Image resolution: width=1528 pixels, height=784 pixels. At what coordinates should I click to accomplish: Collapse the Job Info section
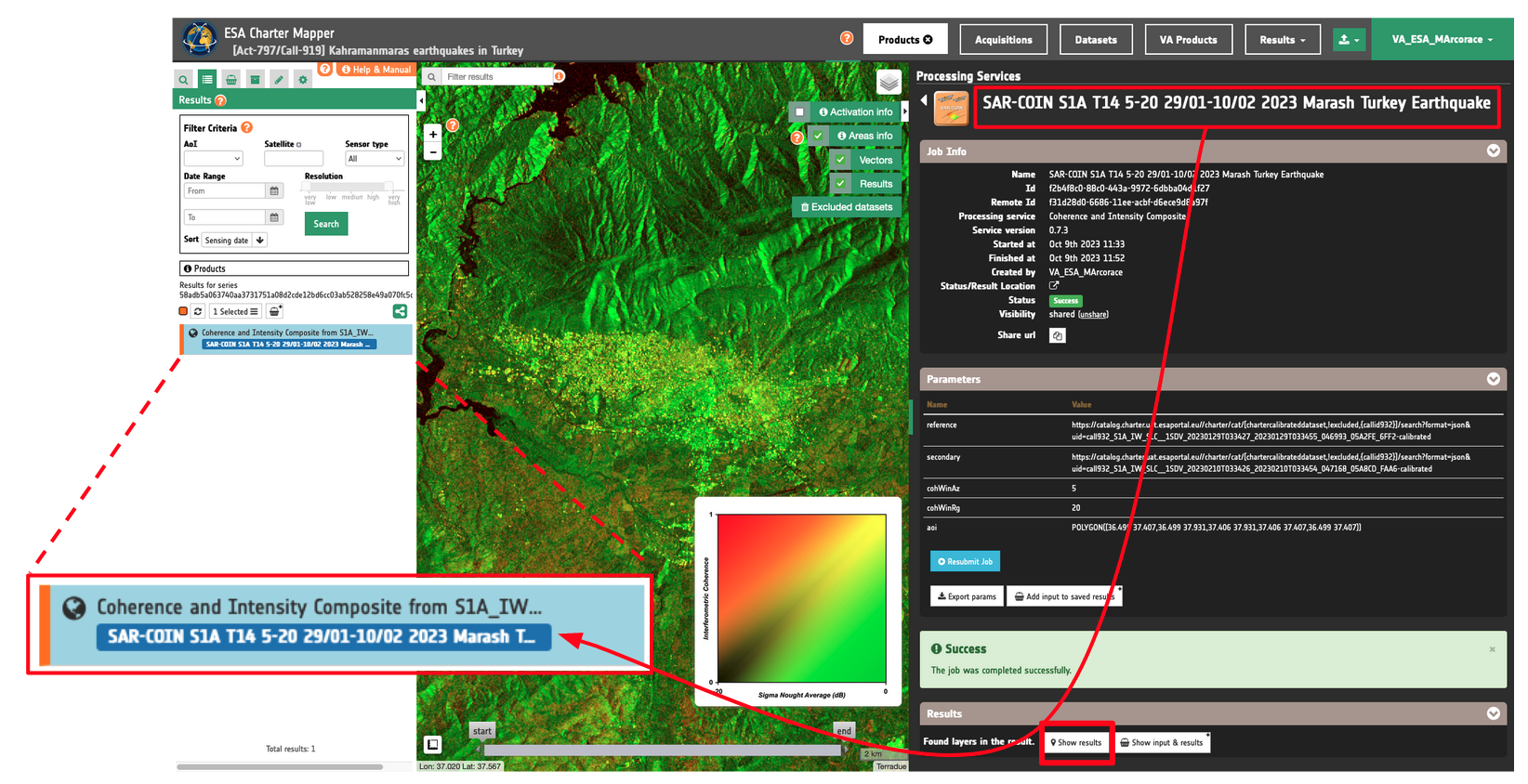[x=1494, y=150]
